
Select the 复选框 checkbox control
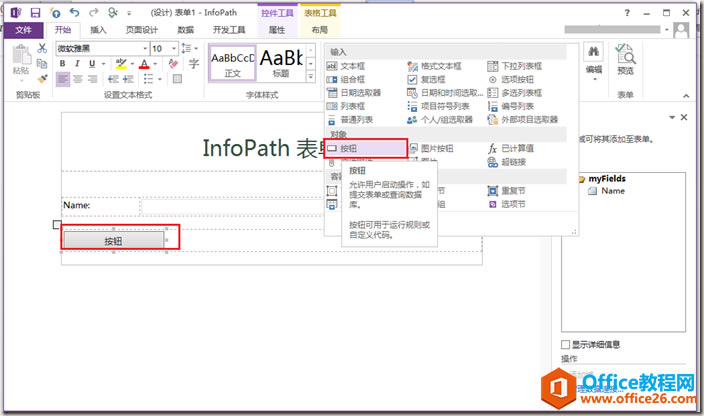(426, 79)
